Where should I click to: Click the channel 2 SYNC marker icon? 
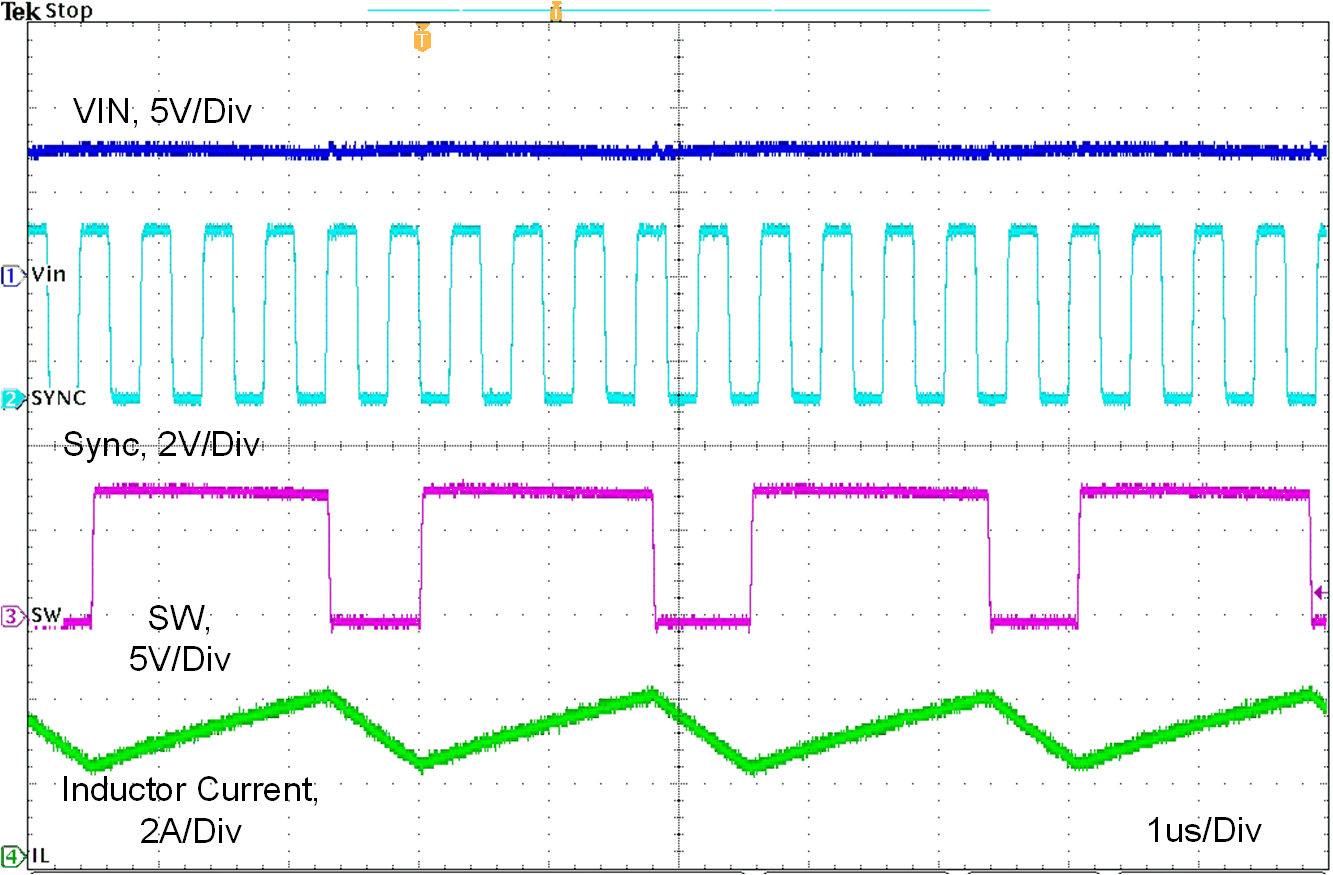(8, 396)
